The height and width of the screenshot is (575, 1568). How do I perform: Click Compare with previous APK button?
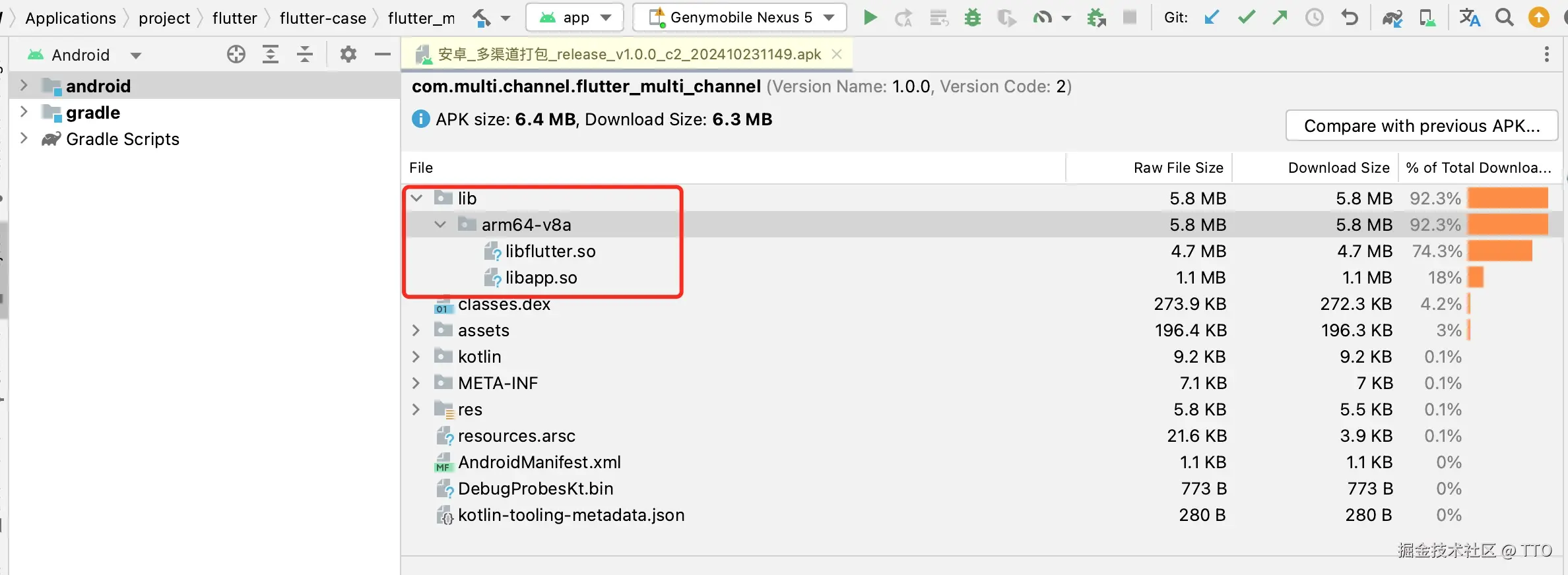1422,125
